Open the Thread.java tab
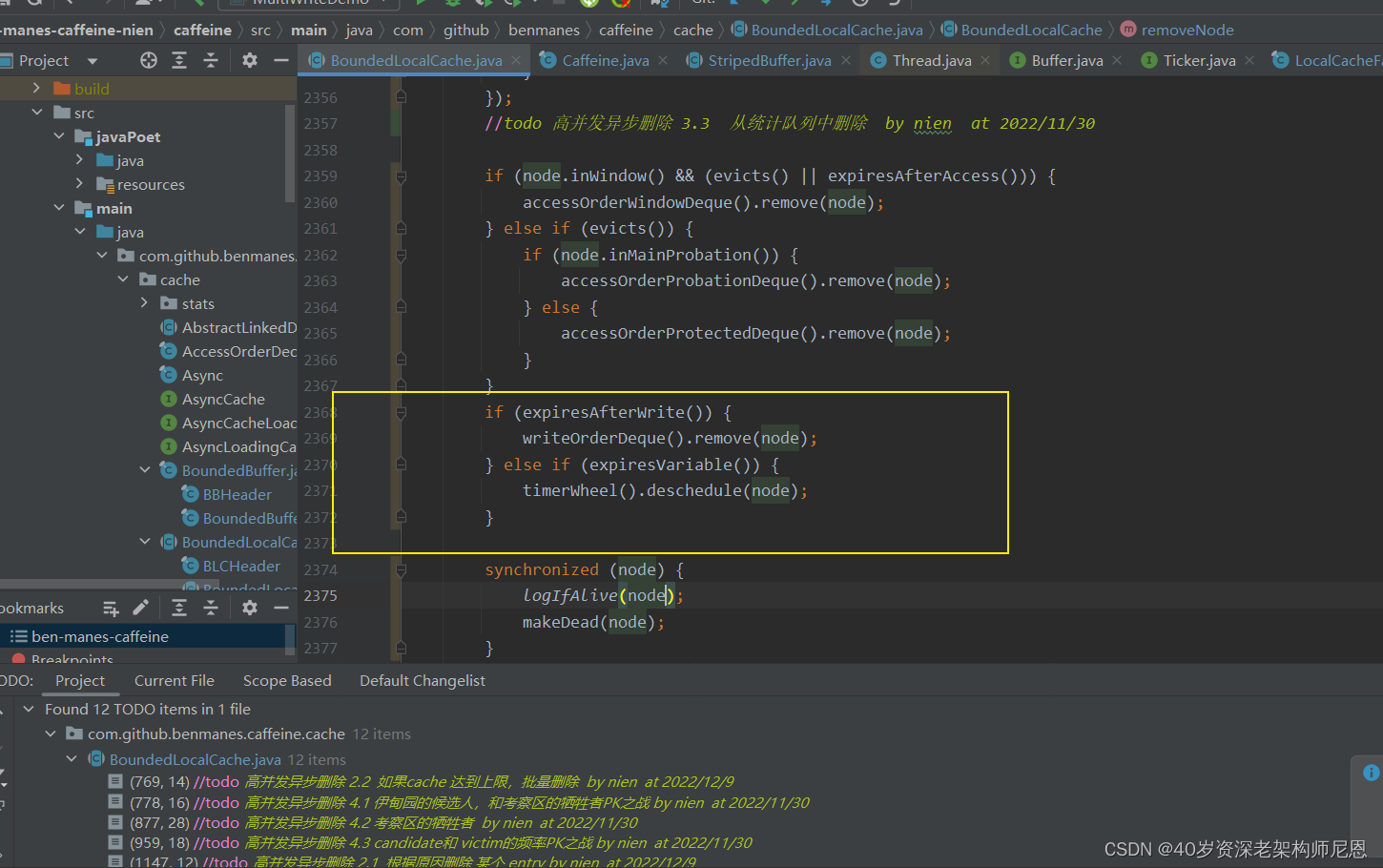This screenshot has height=868, width=1383. click(932, 60)
